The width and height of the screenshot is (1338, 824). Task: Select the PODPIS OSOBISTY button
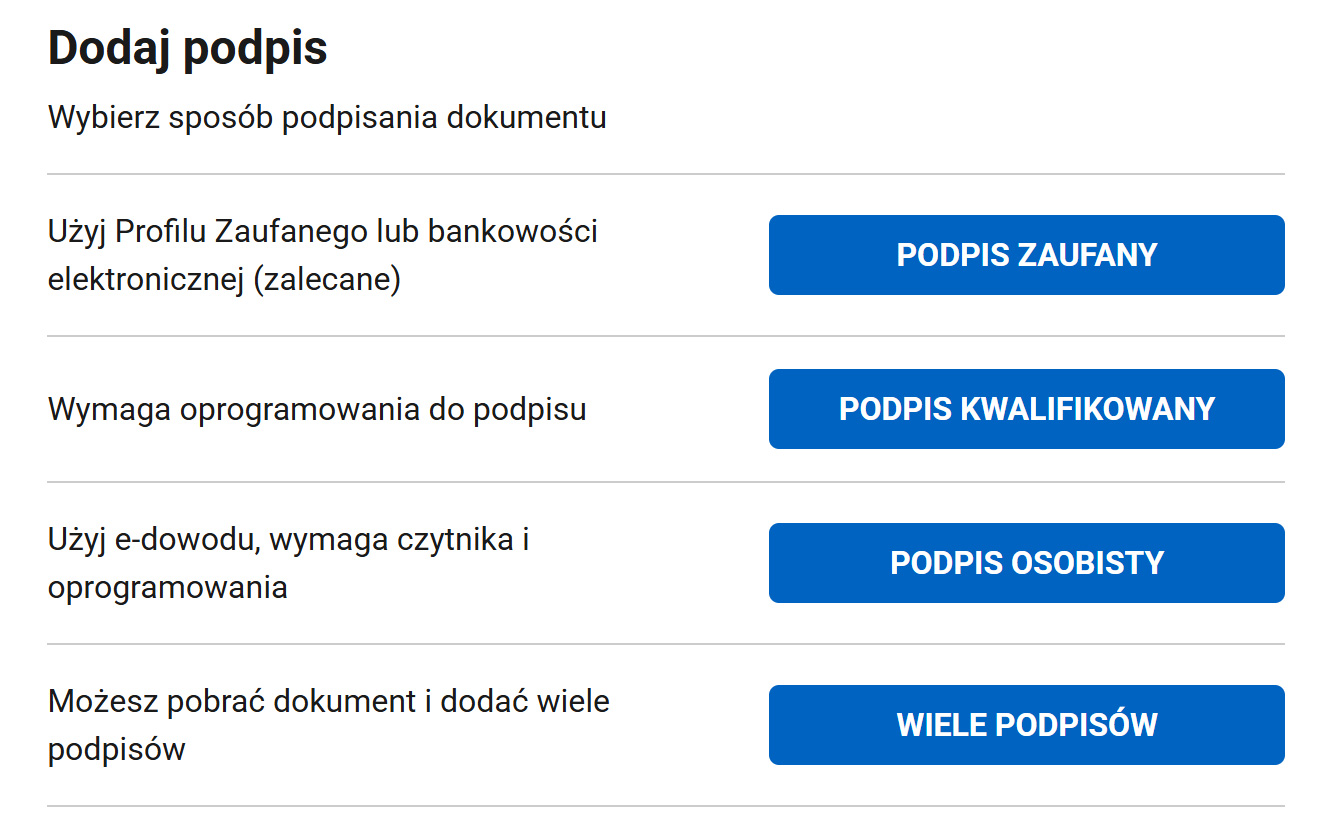(1026, 563)
